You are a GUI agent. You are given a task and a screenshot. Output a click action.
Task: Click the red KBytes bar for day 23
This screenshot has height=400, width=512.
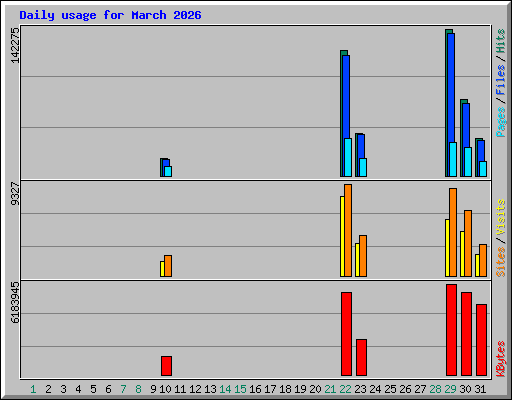coord(361,358)
